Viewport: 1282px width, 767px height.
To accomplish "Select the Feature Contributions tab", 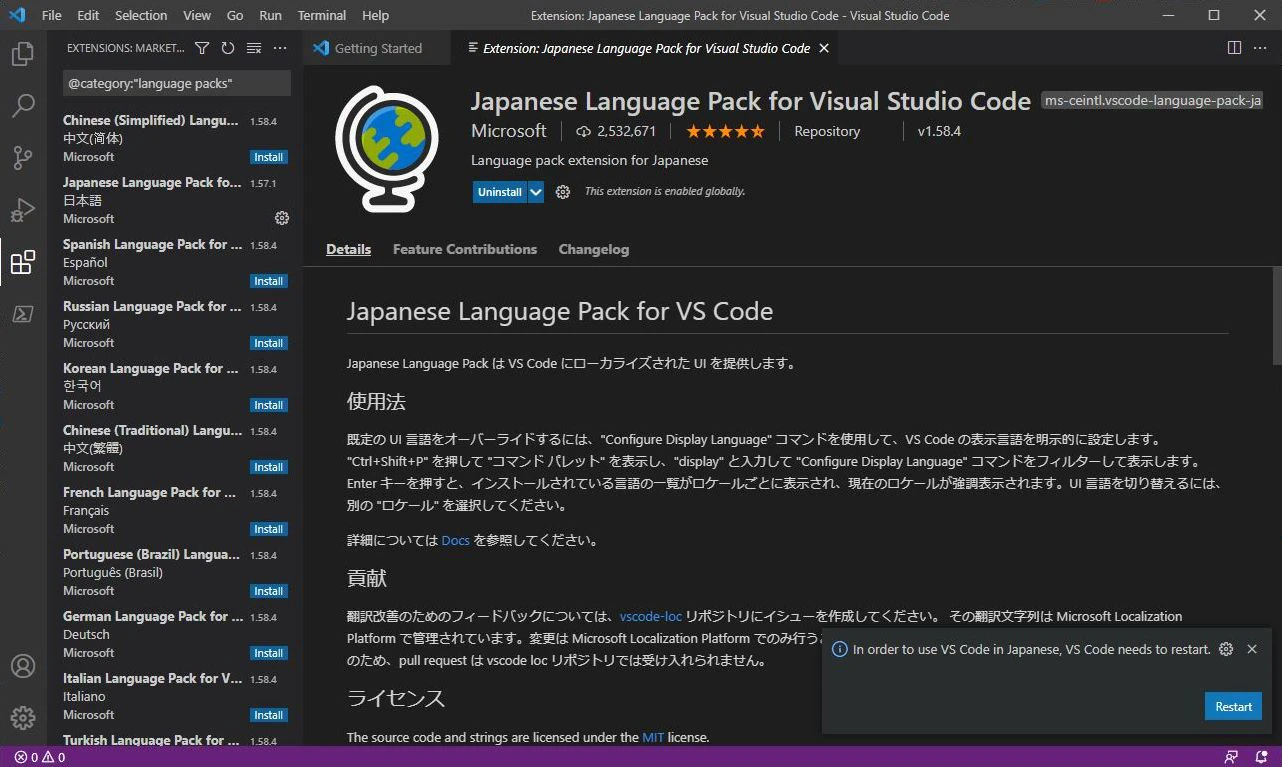I will click(465, 249).
